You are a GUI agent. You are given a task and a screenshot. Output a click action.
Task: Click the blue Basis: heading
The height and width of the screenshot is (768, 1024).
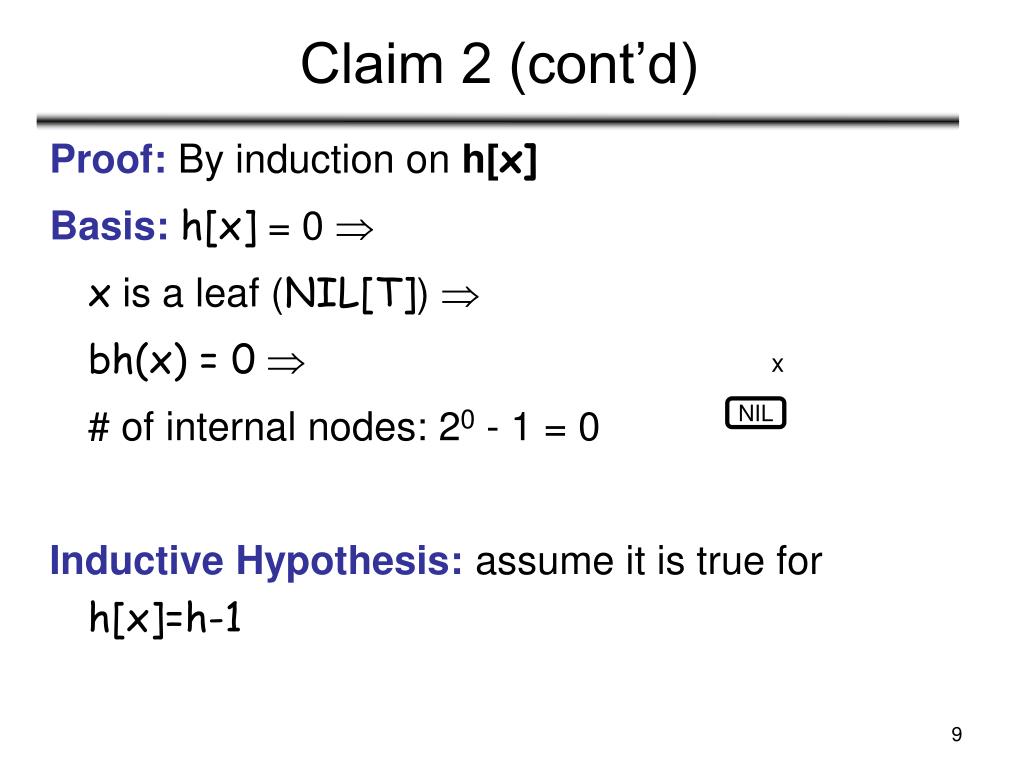click(x=110, y=226)
